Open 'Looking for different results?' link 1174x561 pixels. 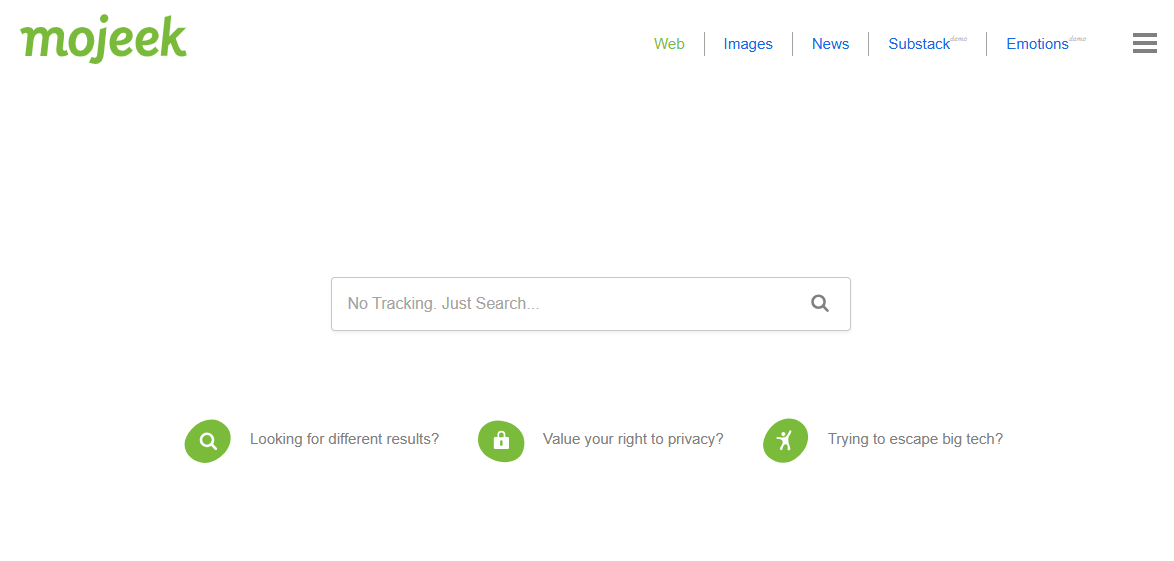[344, 439]
